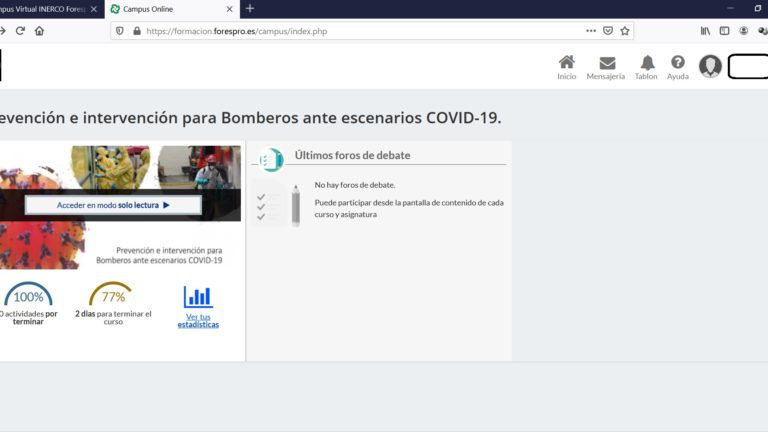Close the Campus Online tab
The image size is (768, 432).
click(229, 9)
